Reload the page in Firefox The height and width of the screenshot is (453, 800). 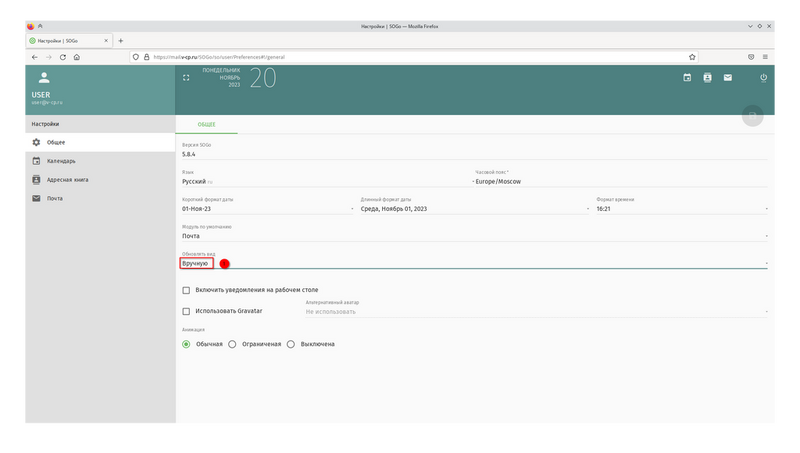(62, 57)
